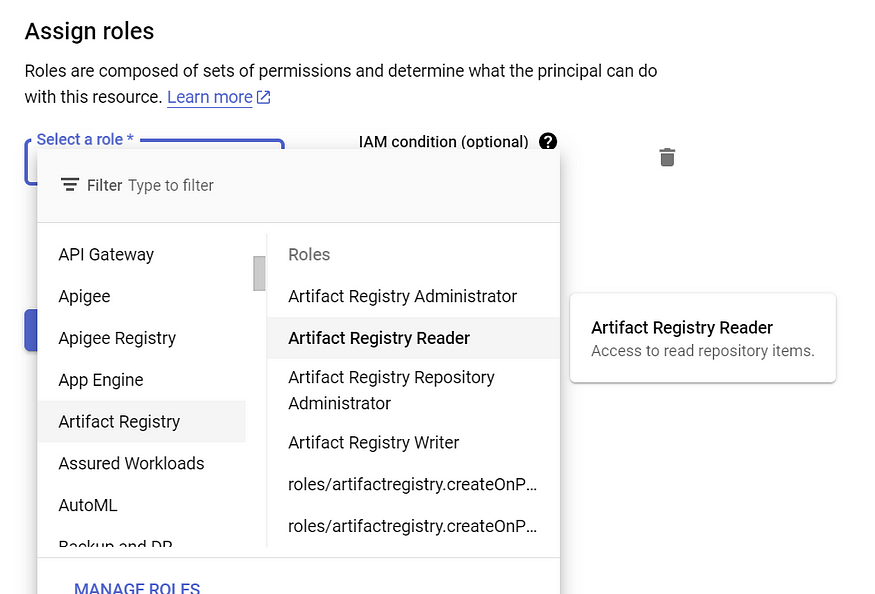Select AutoML from the service column
Screen dimensions: 875x594
pyautogui.click(x=88, y=505)
